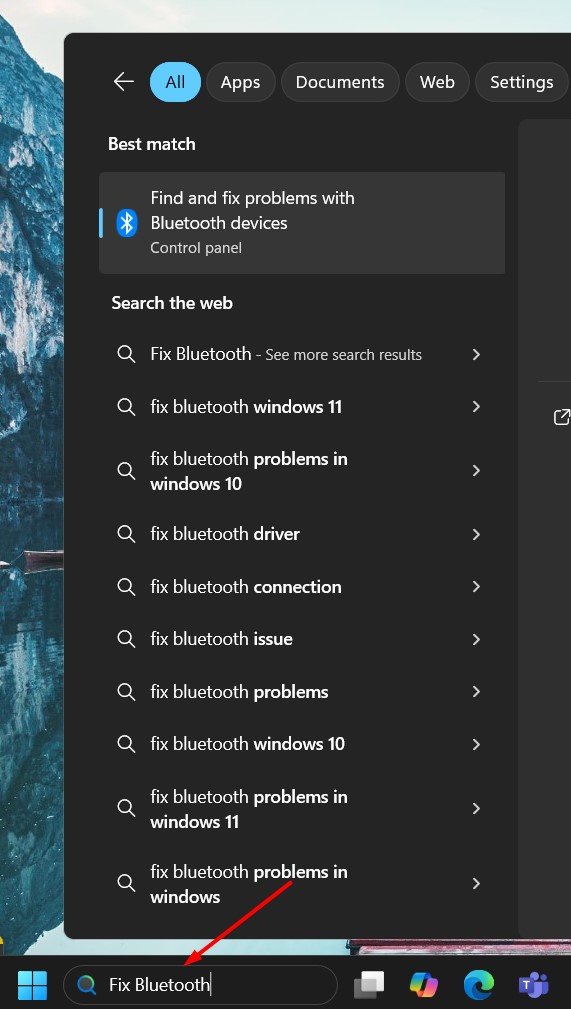Screen dimensions: 571x1009
Task: Select fix bluetooth windows 10 suggestion
Action: tap(302, 744)
